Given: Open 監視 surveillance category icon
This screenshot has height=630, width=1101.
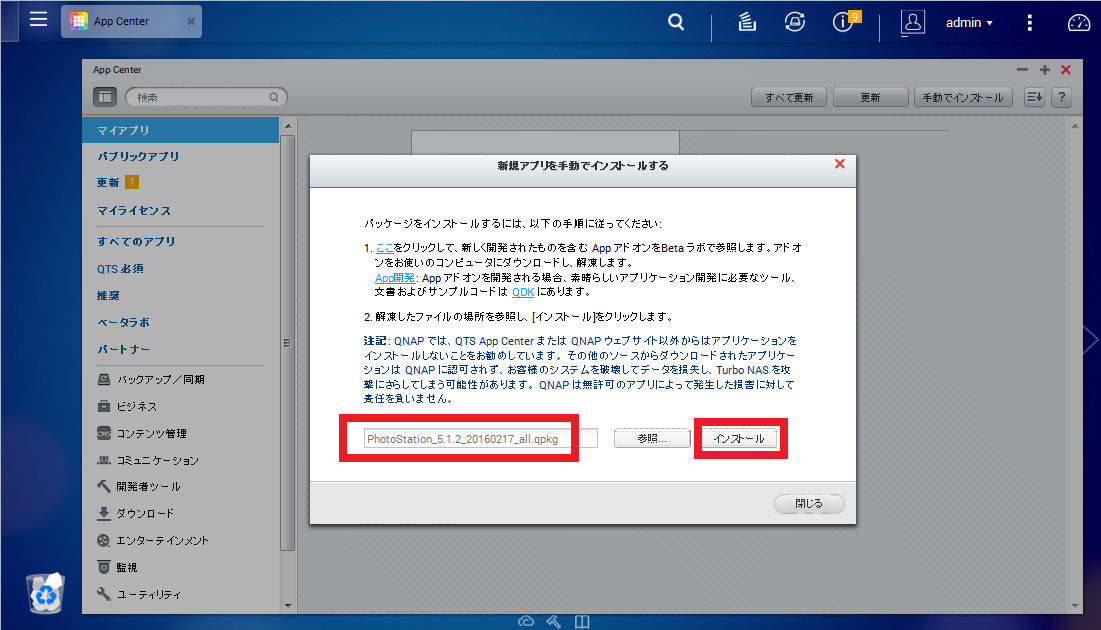Looking at the screenshot, I should pyautogui.click(x=104, y=567).
